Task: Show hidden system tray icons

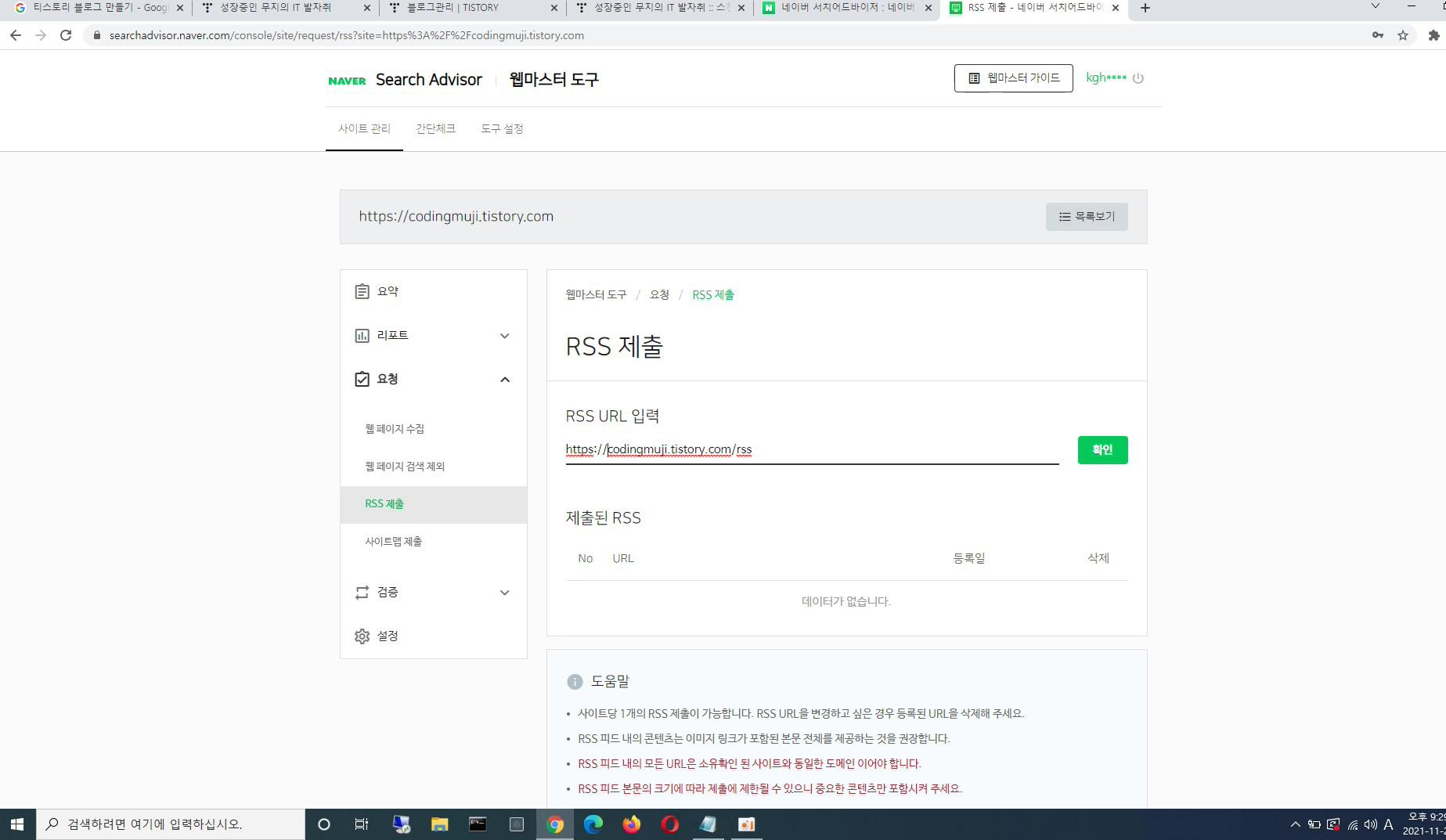Action: [1295, 824]
